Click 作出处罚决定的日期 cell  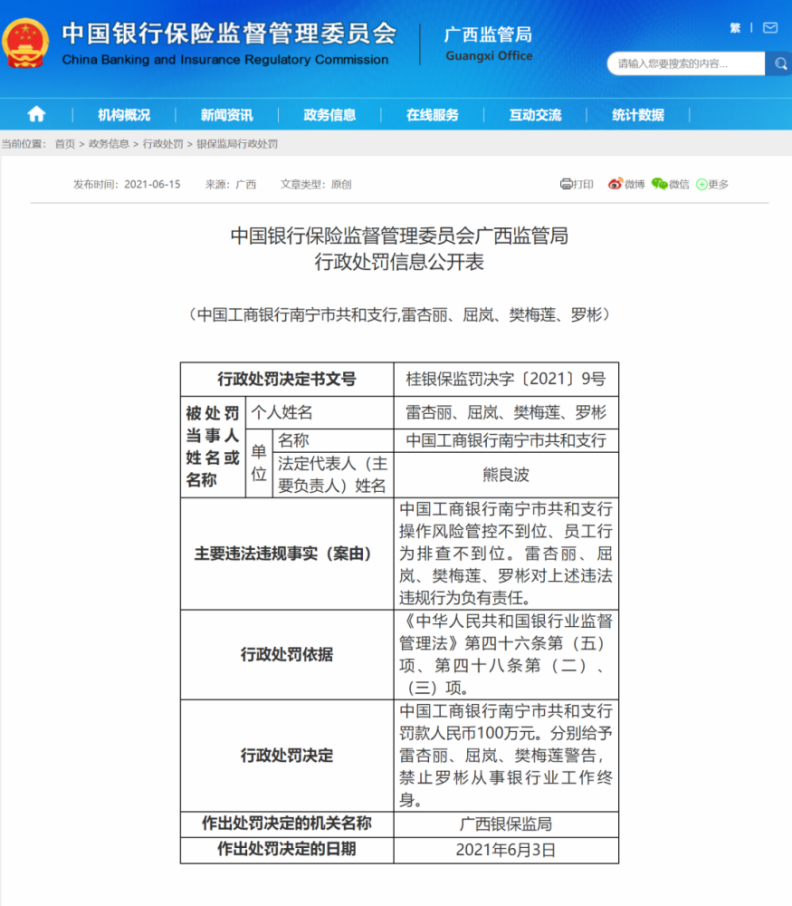click(x=287, y=850)
